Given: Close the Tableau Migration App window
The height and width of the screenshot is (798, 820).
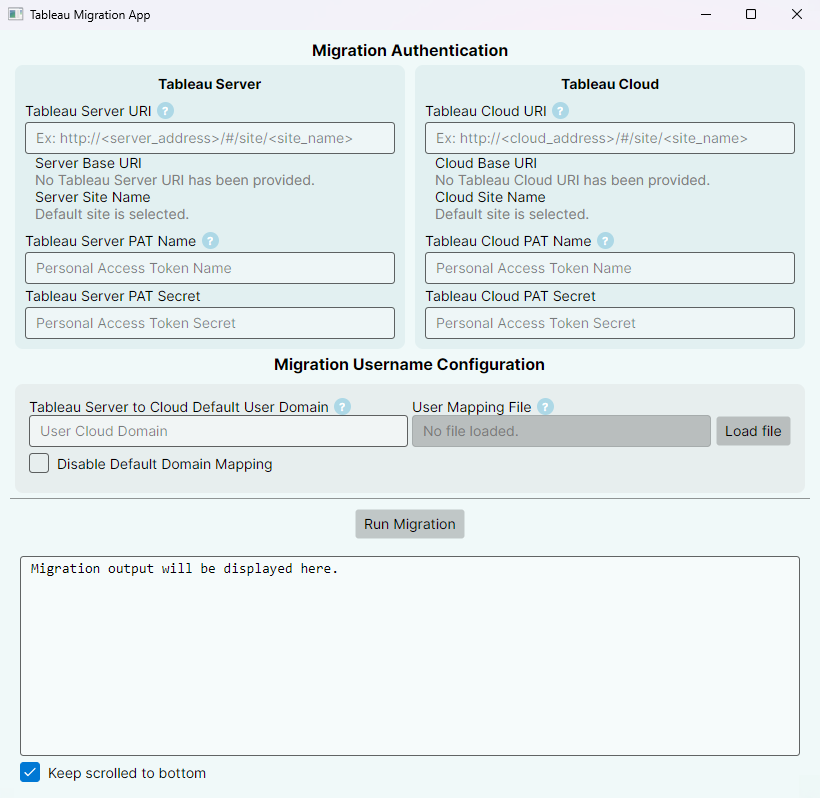Looking at the screenshot, I should point(796,14).
